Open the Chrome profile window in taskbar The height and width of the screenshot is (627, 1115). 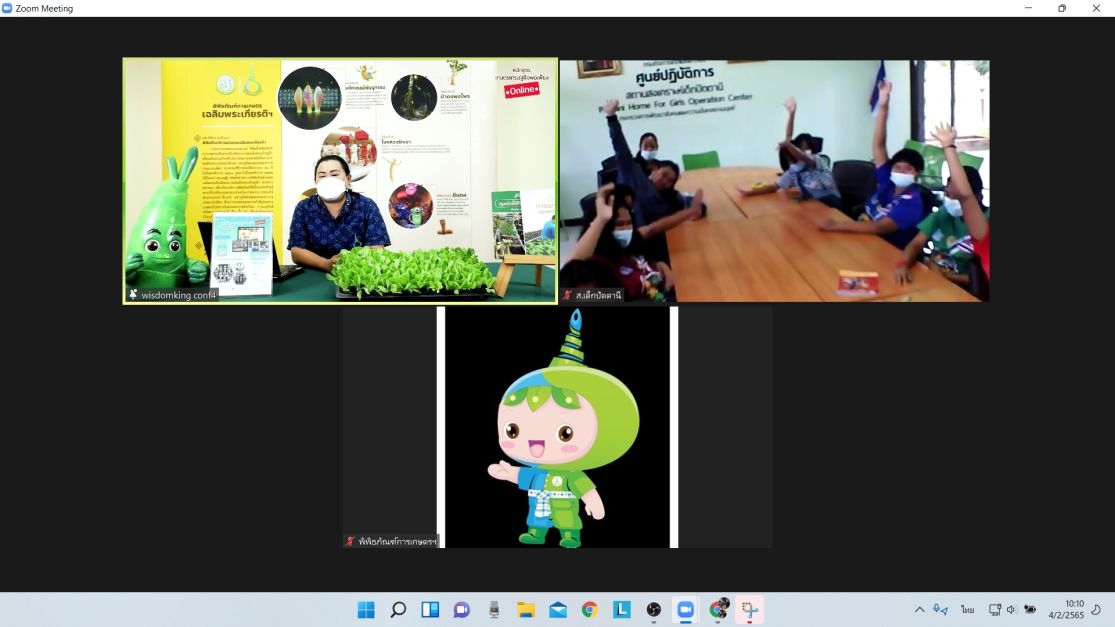pyautogui.click(x=718, y=610)
